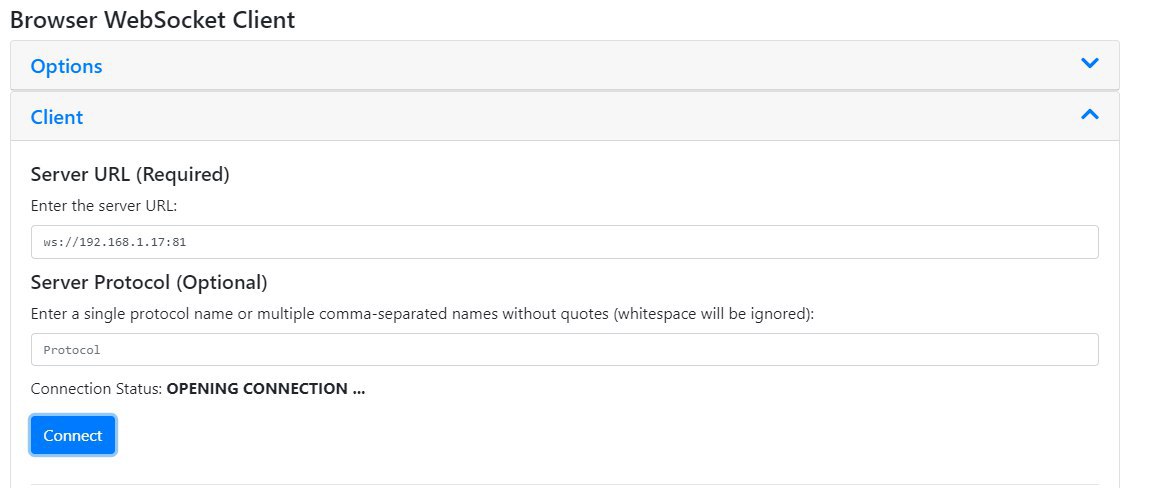Screen dimensions: 1153x488
Task: Click the OPENING CONNECTION status text
Action: 265,388
